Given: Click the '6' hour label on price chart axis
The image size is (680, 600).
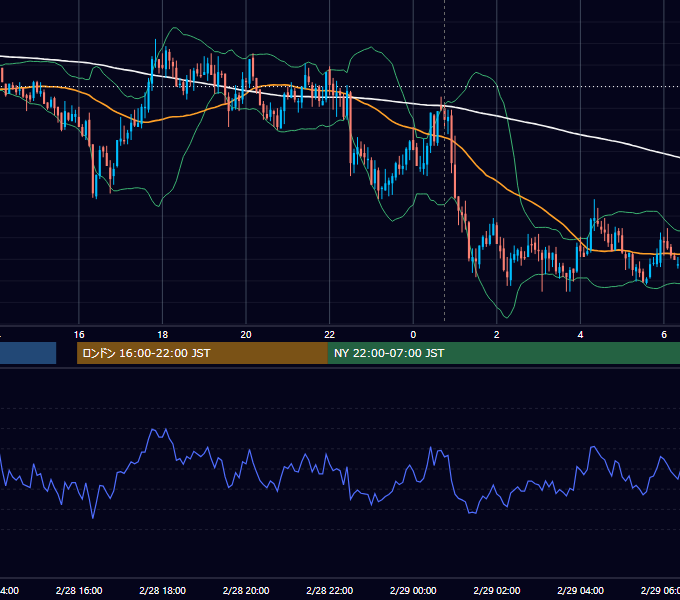Looking at the screenshot, I should pyautogui.click(x=664, y=335).
